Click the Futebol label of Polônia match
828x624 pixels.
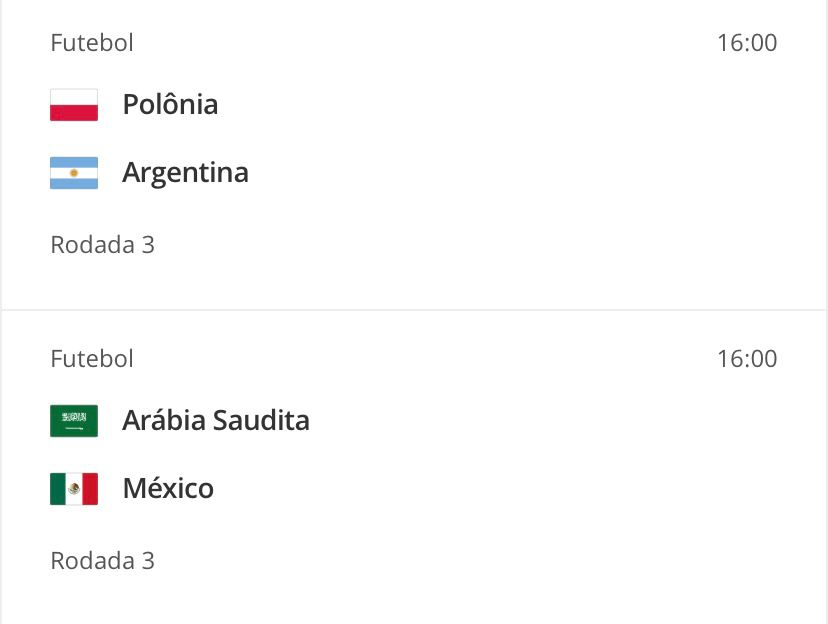pos(92,43)
